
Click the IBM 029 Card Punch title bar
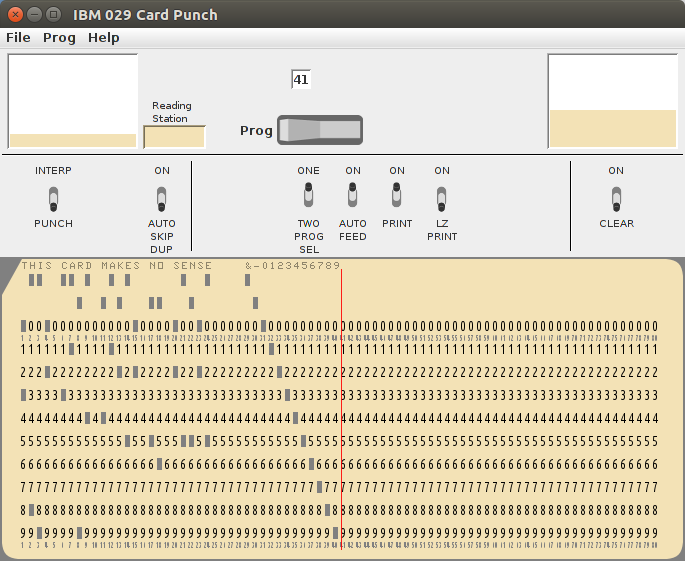400,14
